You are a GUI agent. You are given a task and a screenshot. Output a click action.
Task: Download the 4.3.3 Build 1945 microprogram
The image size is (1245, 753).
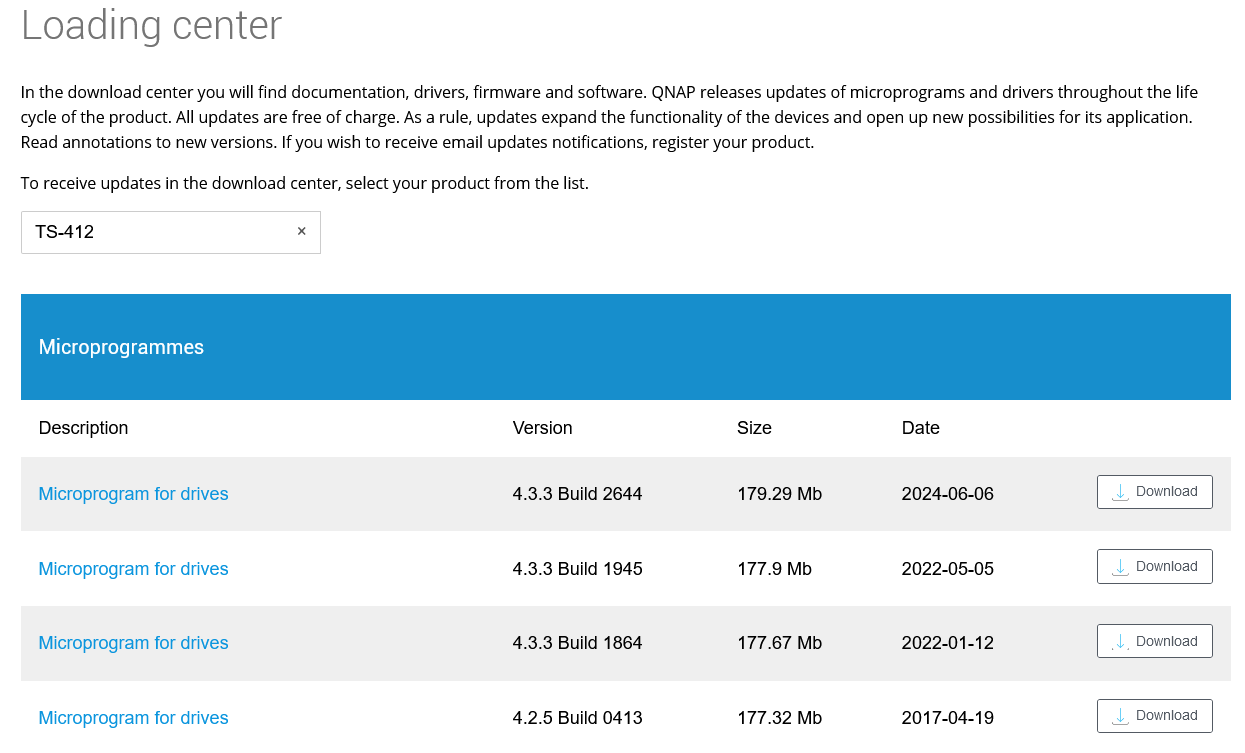(1155, 567)
